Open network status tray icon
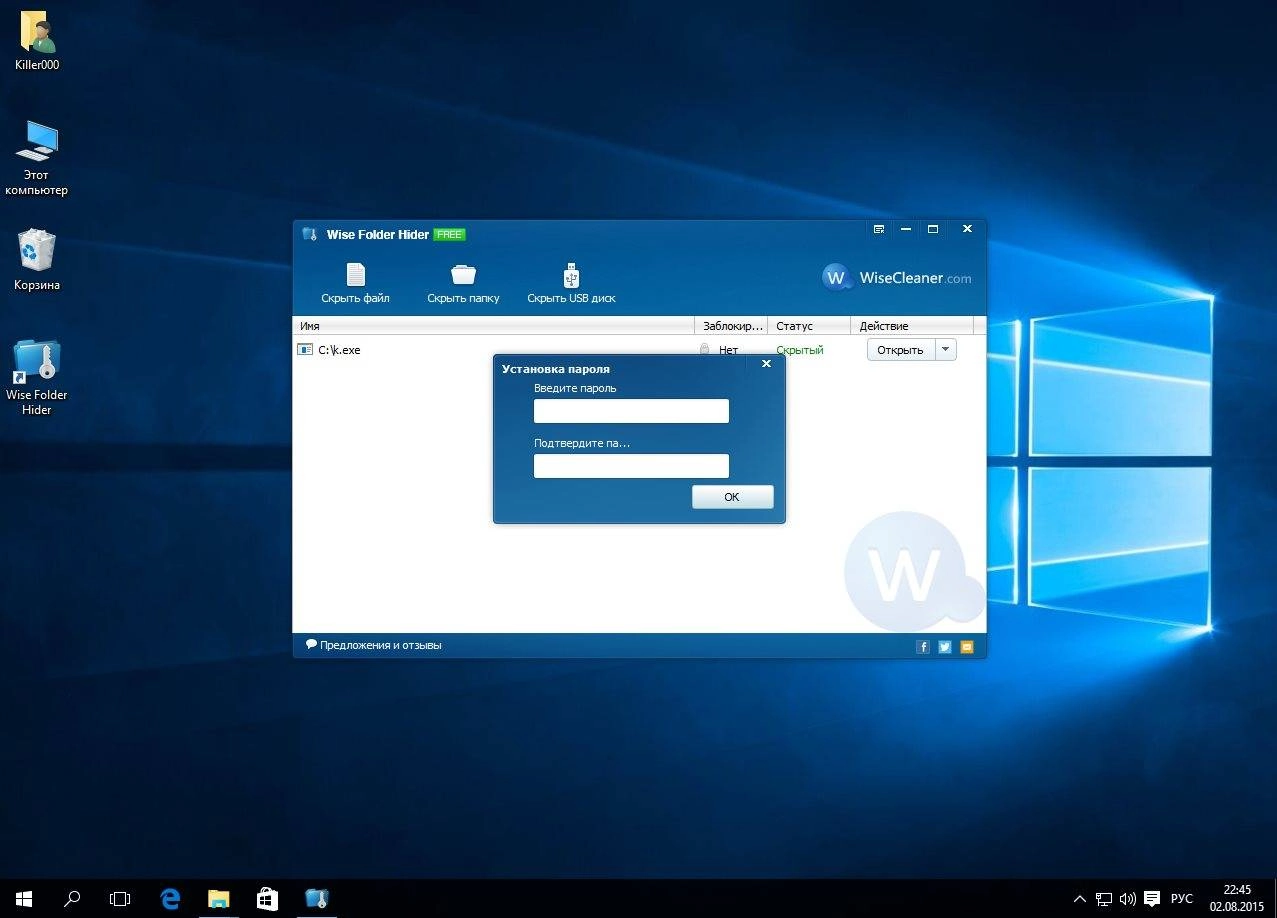The image size is (1277, 918). (1104, 899)
